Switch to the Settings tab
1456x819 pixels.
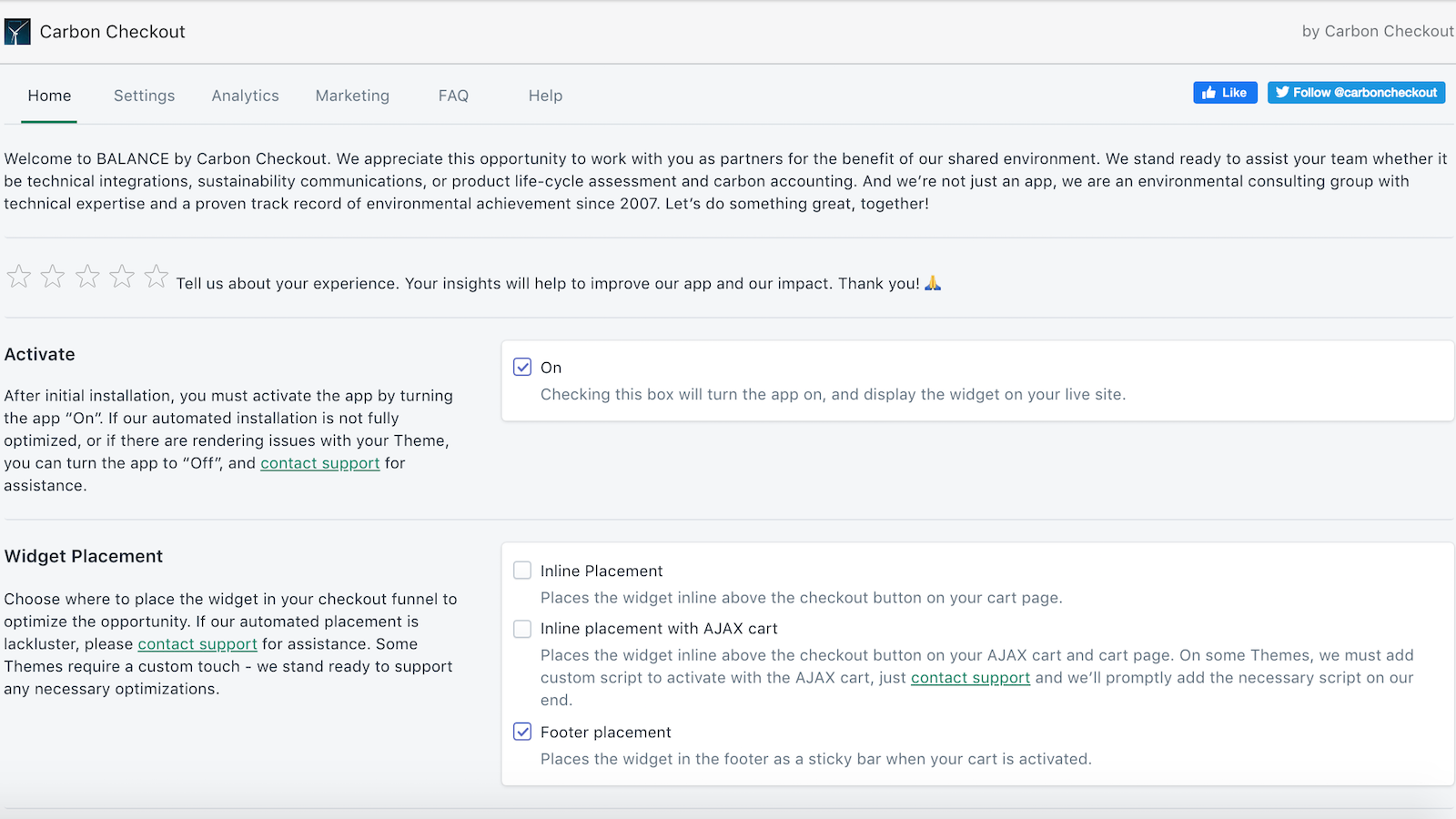tap(144, 96)
